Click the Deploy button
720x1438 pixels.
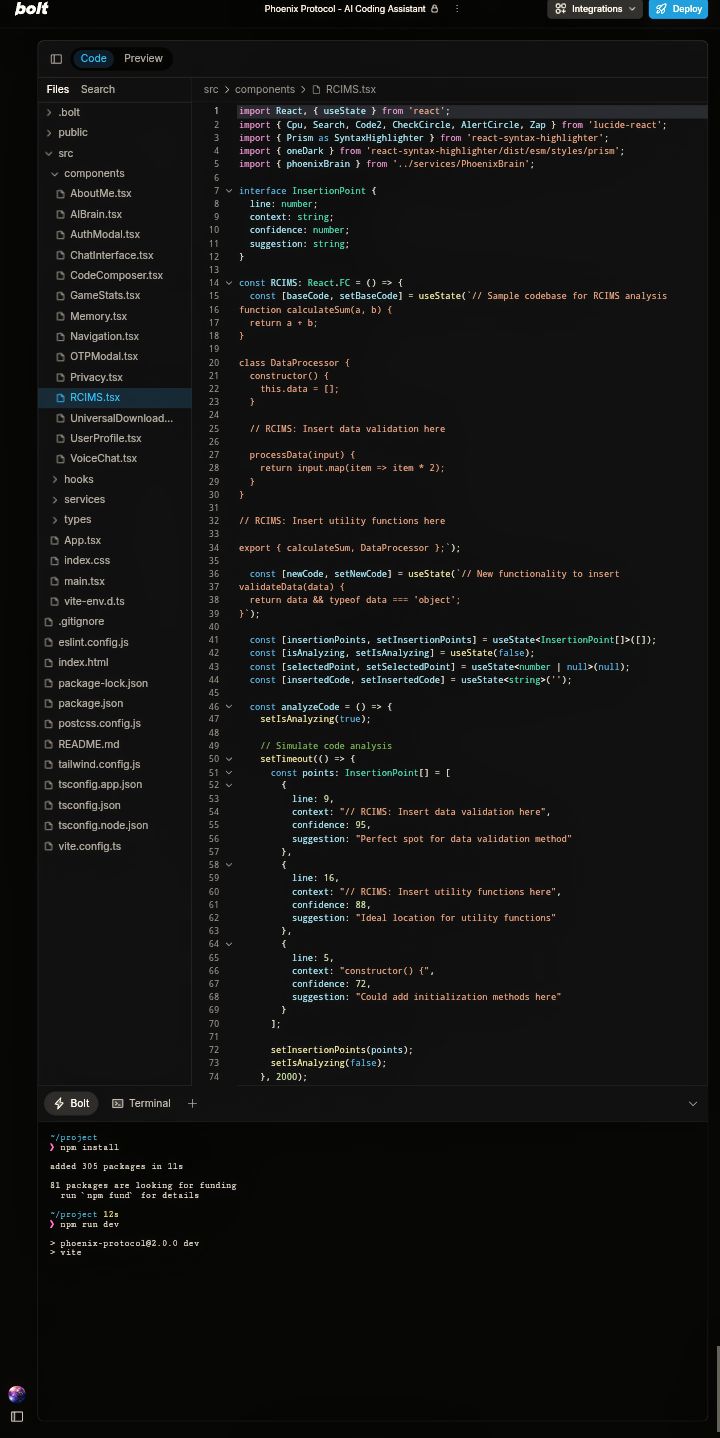678,9
